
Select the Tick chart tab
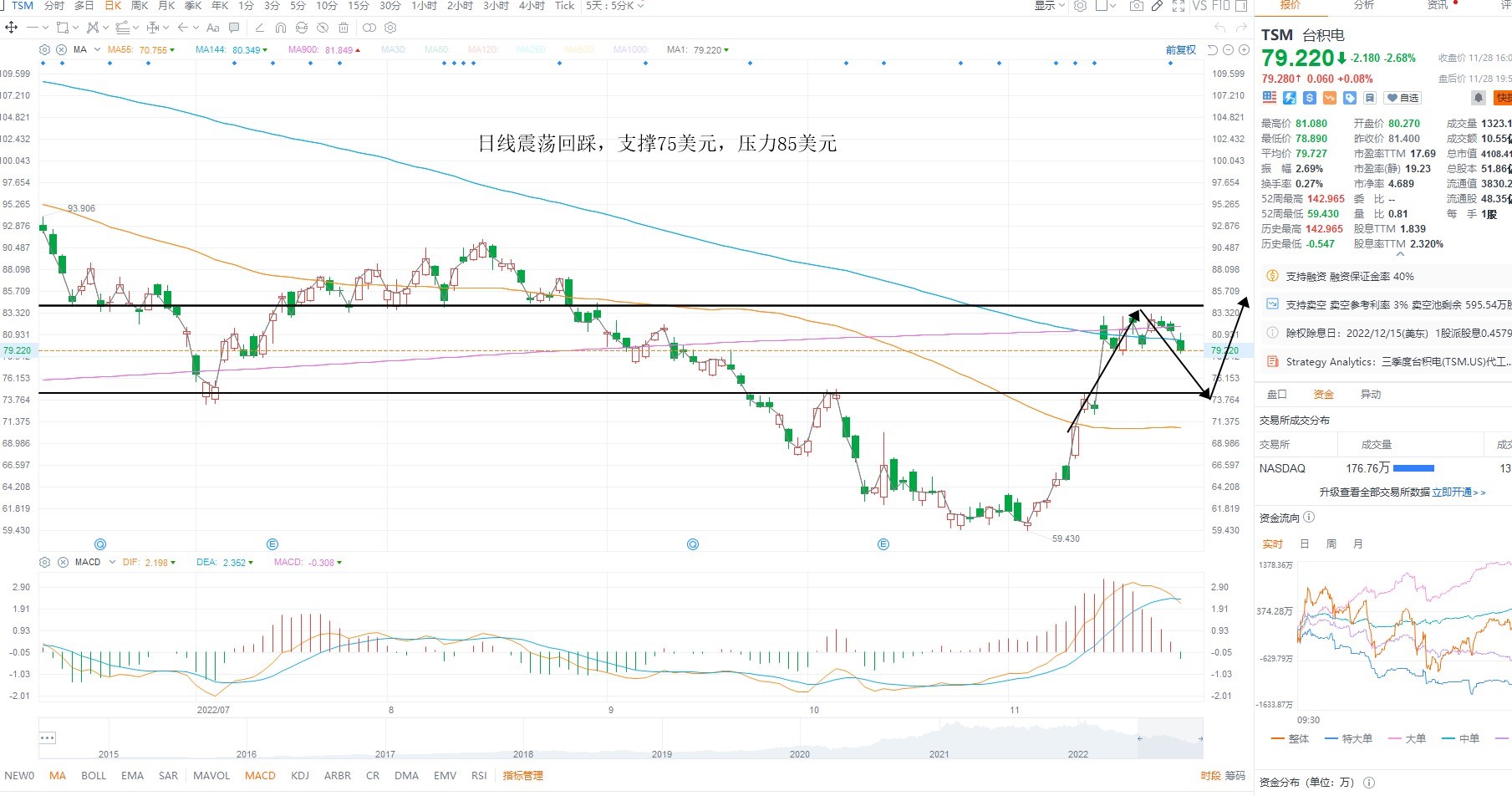coord(565,6)
